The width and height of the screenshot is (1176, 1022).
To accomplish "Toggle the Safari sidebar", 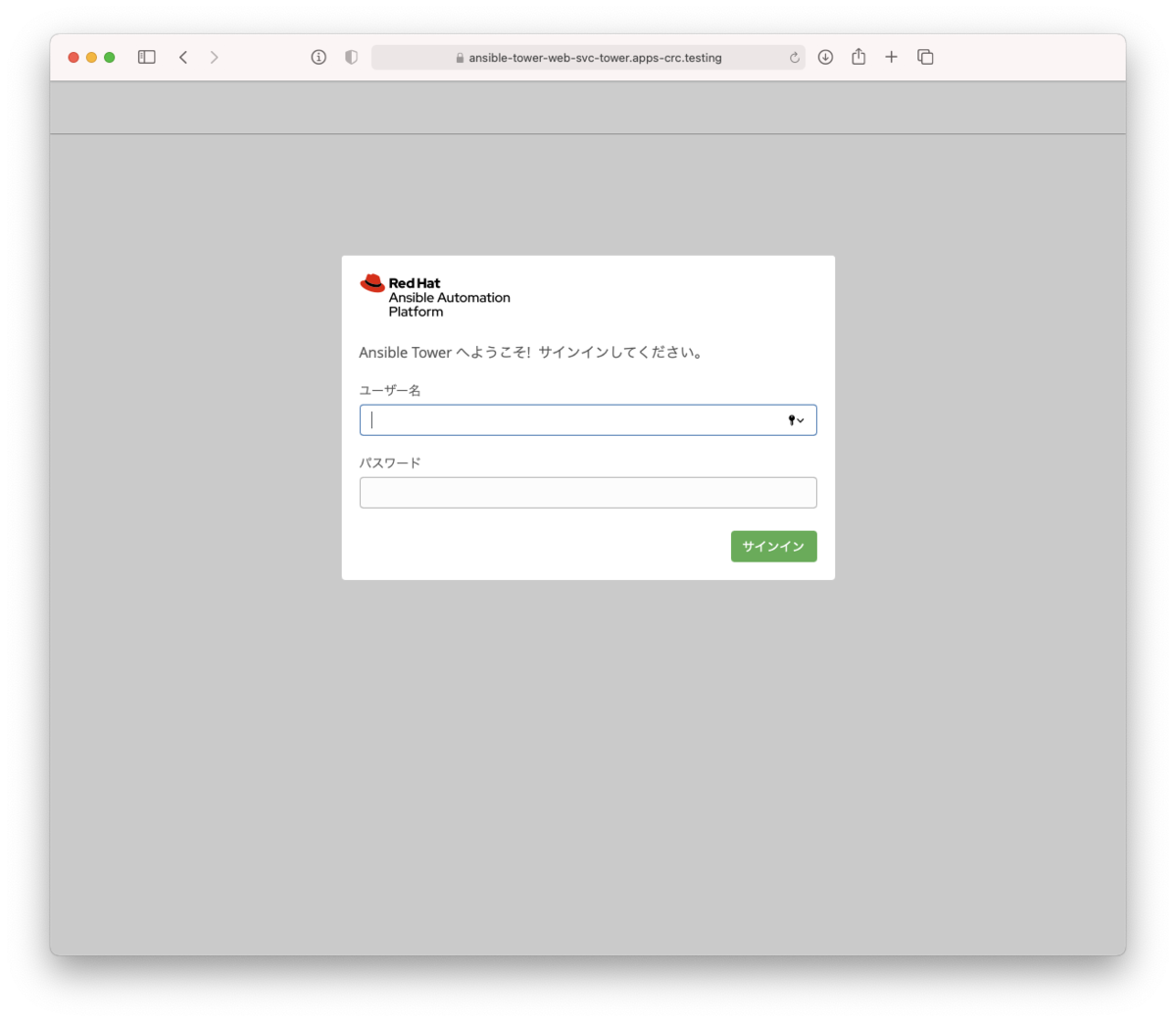I will click(147, 57).
